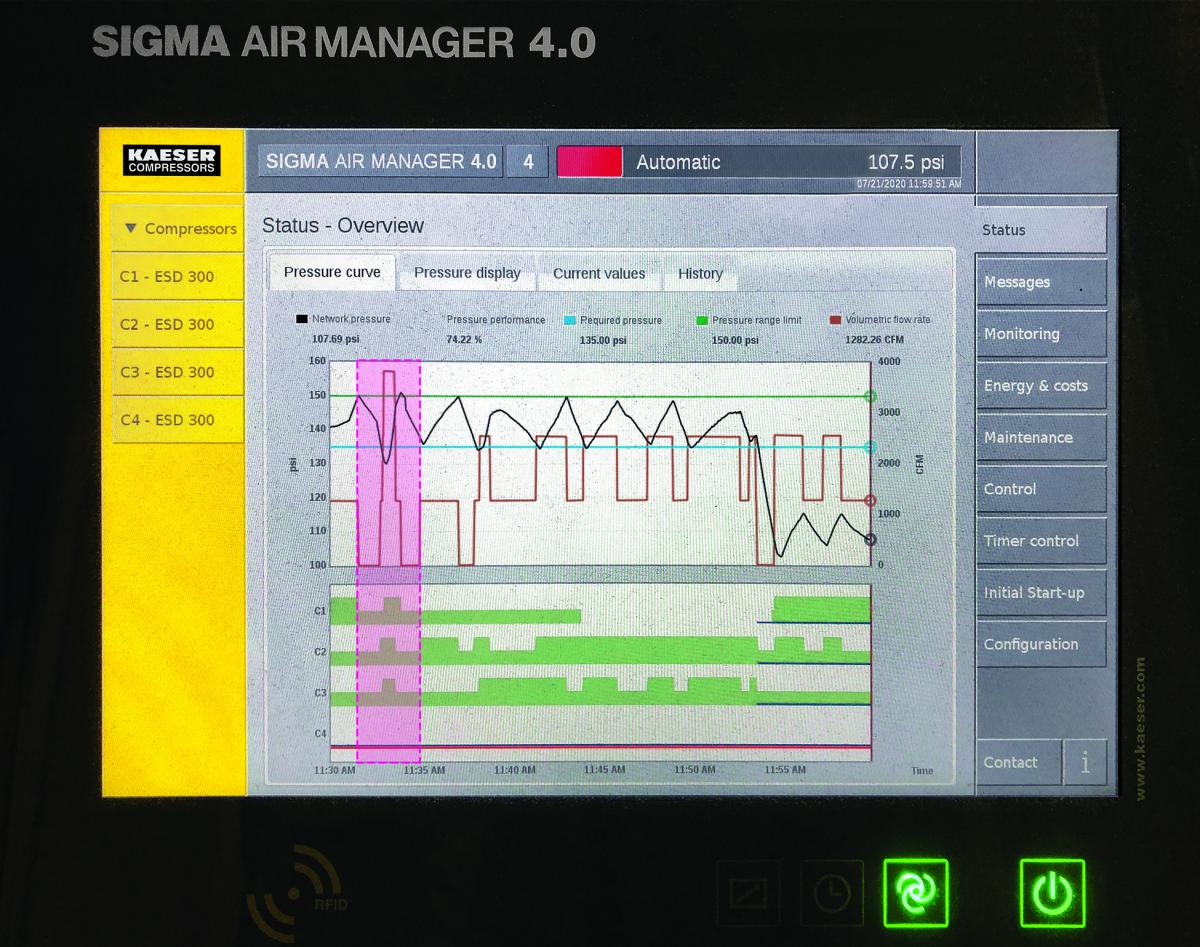
Task: Open the History tab
Action: (x=700, y=273)
